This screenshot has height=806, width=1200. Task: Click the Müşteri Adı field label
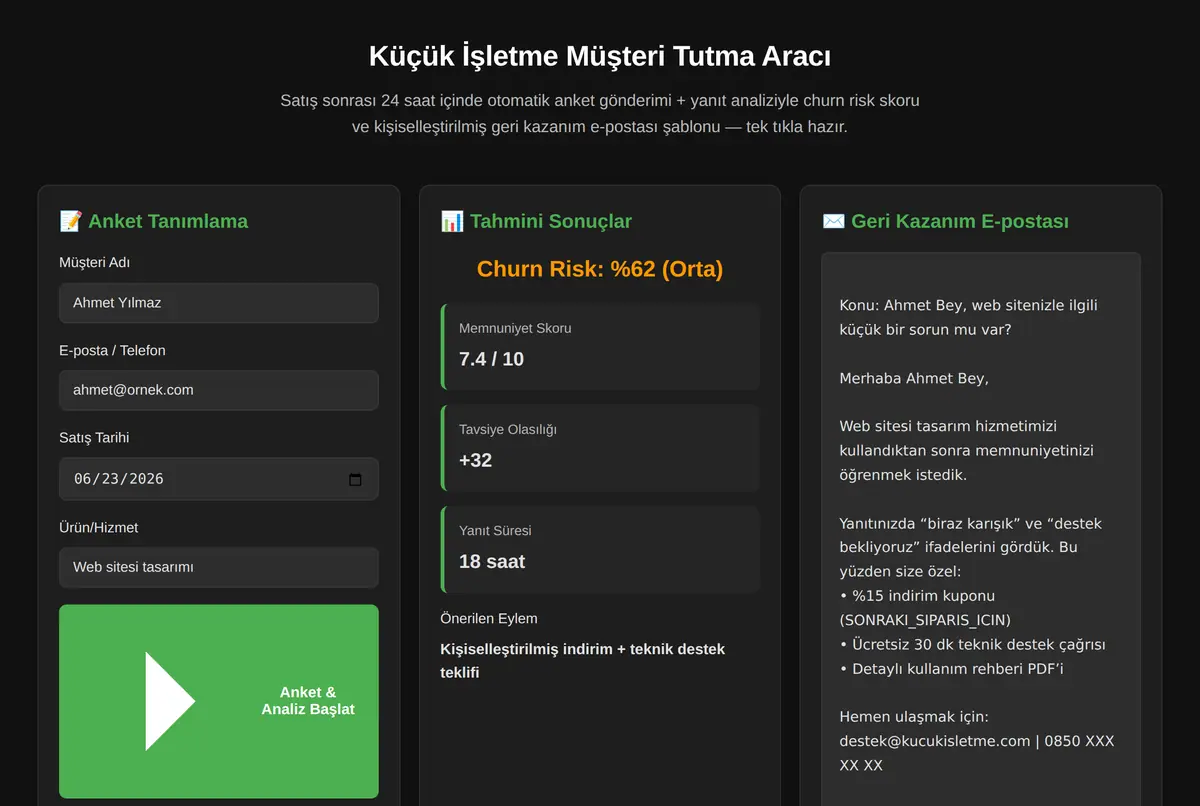point(95,262)
